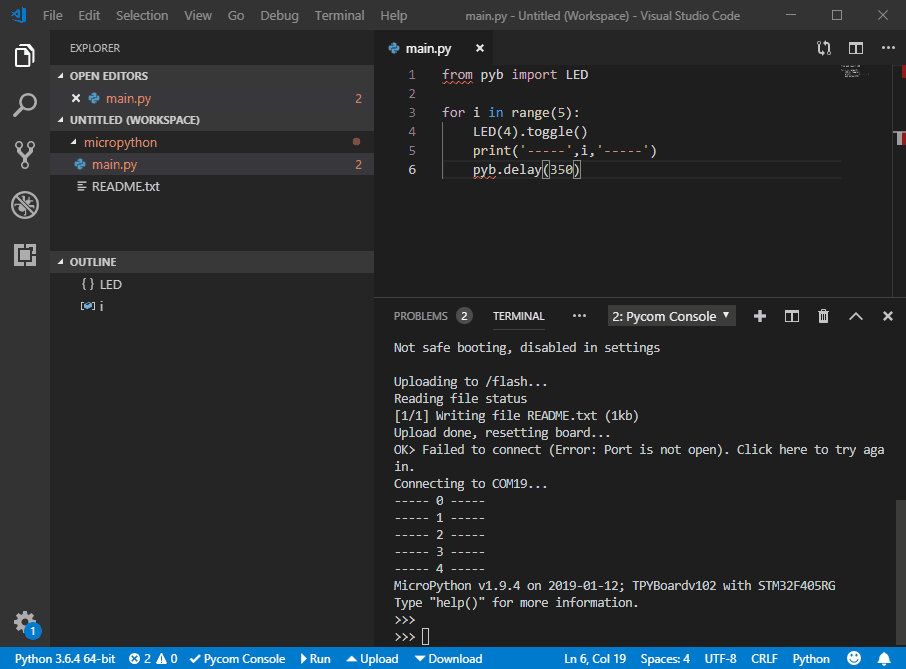Close the main.py editor tab
This screenshot has height=669, width=906.
[480, 48]
